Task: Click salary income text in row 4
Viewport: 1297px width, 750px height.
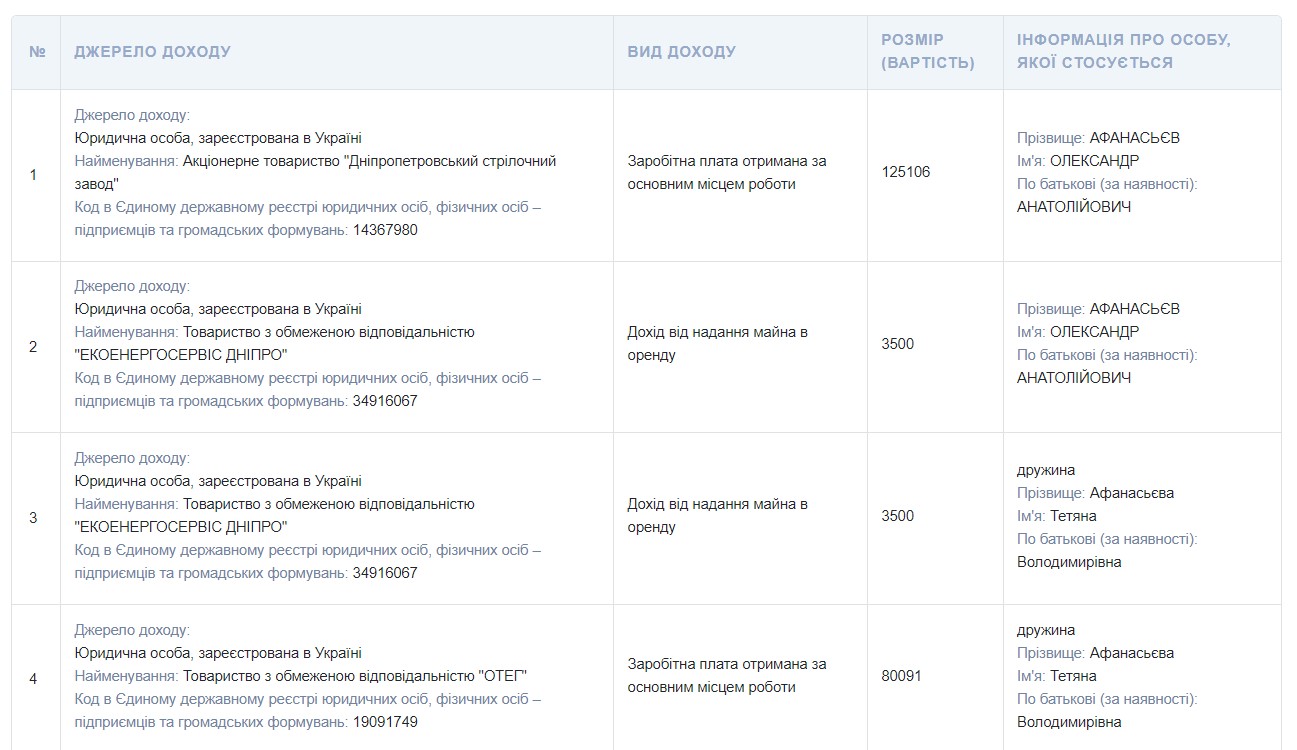Action: (x=727, y=676)
